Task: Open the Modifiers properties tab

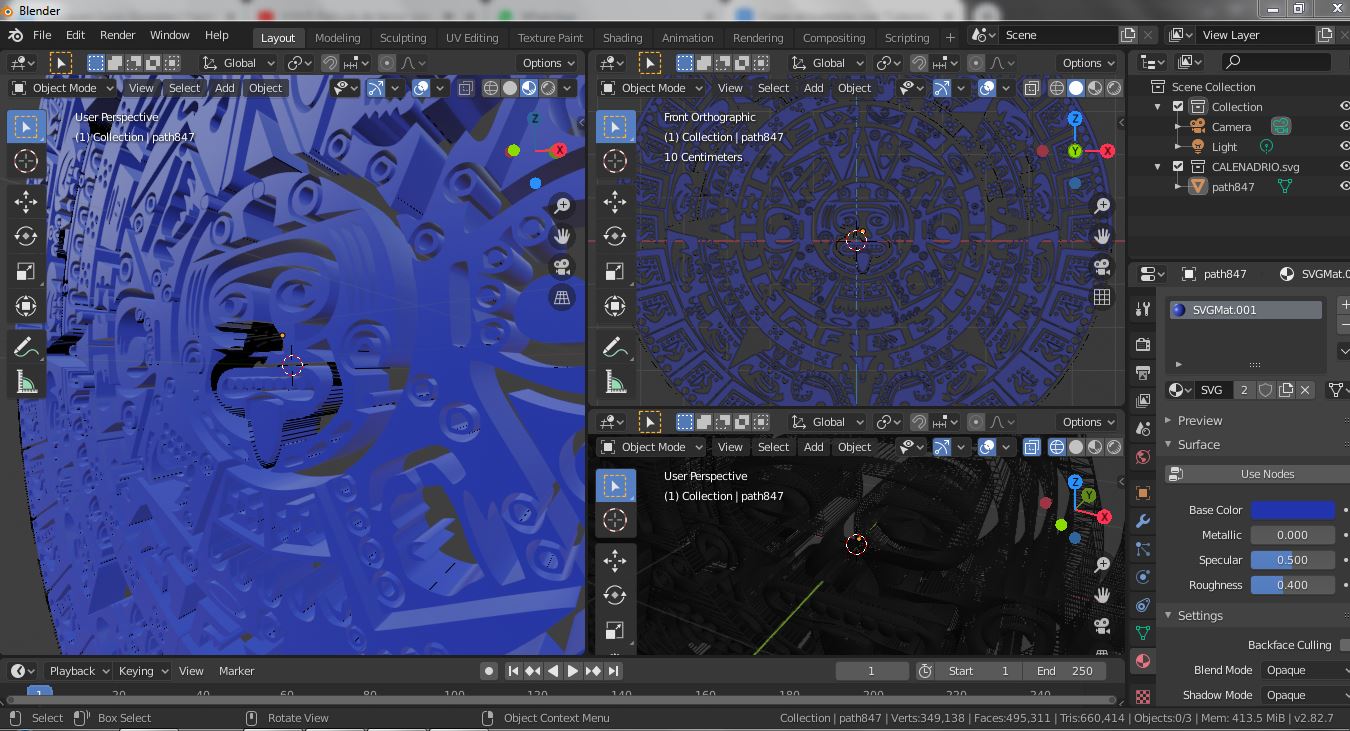Action: click(x=1143, y=521)
